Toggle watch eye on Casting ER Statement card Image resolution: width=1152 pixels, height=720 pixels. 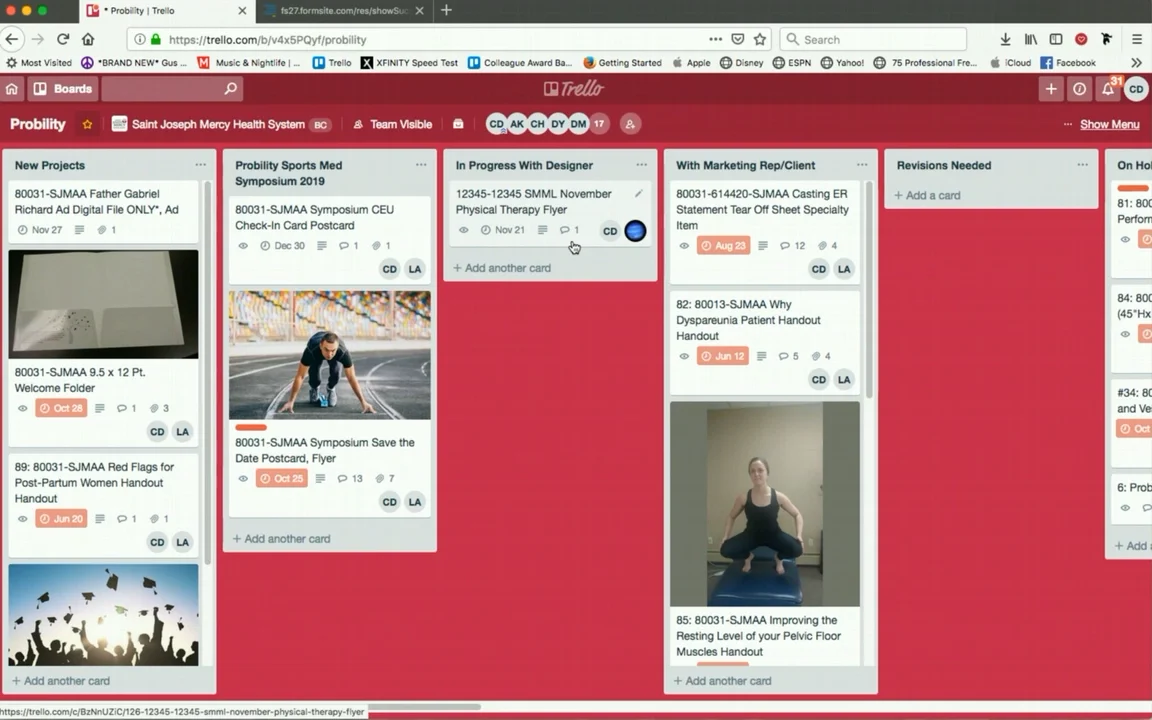[x=684, y=245]
